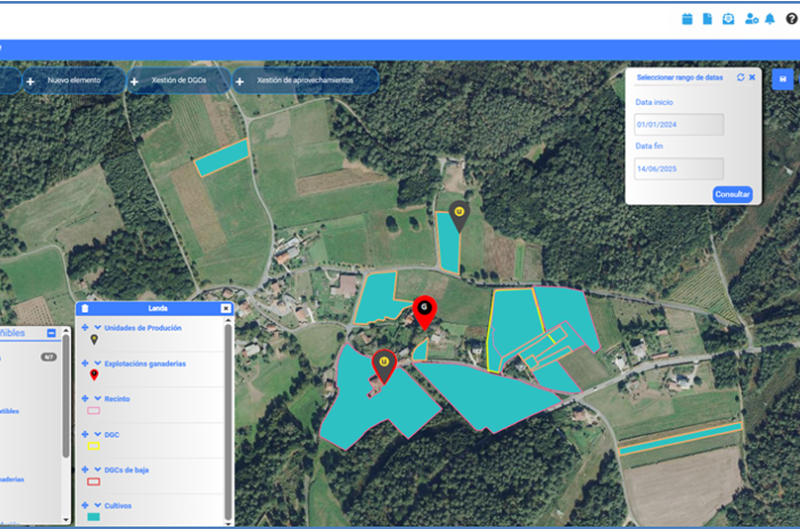This screenshot has height=530, width=800.
Task: Collapse Unidades de Produción legend entry
Action: pos(97,327)
